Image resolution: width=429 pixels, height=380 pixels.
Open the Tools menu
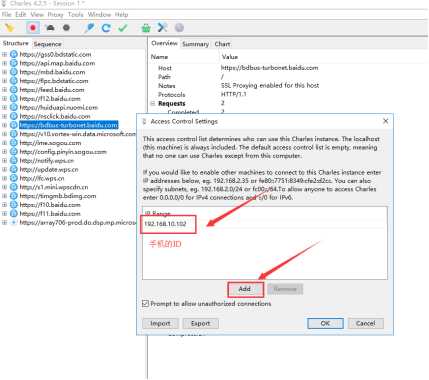tap(76, 14)
